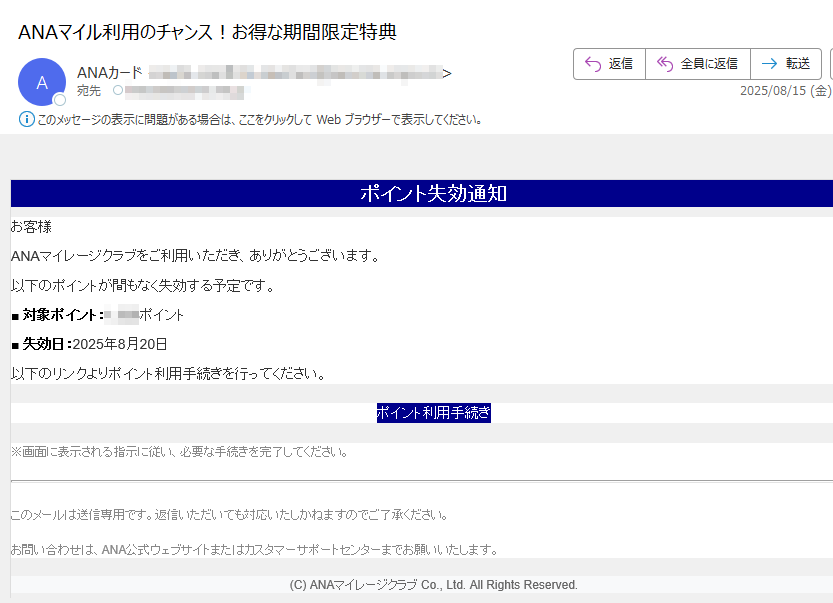Screen dimensions: 833x603
Task: Click the sender avatar circle 'A'
Action: pos(42,82)
